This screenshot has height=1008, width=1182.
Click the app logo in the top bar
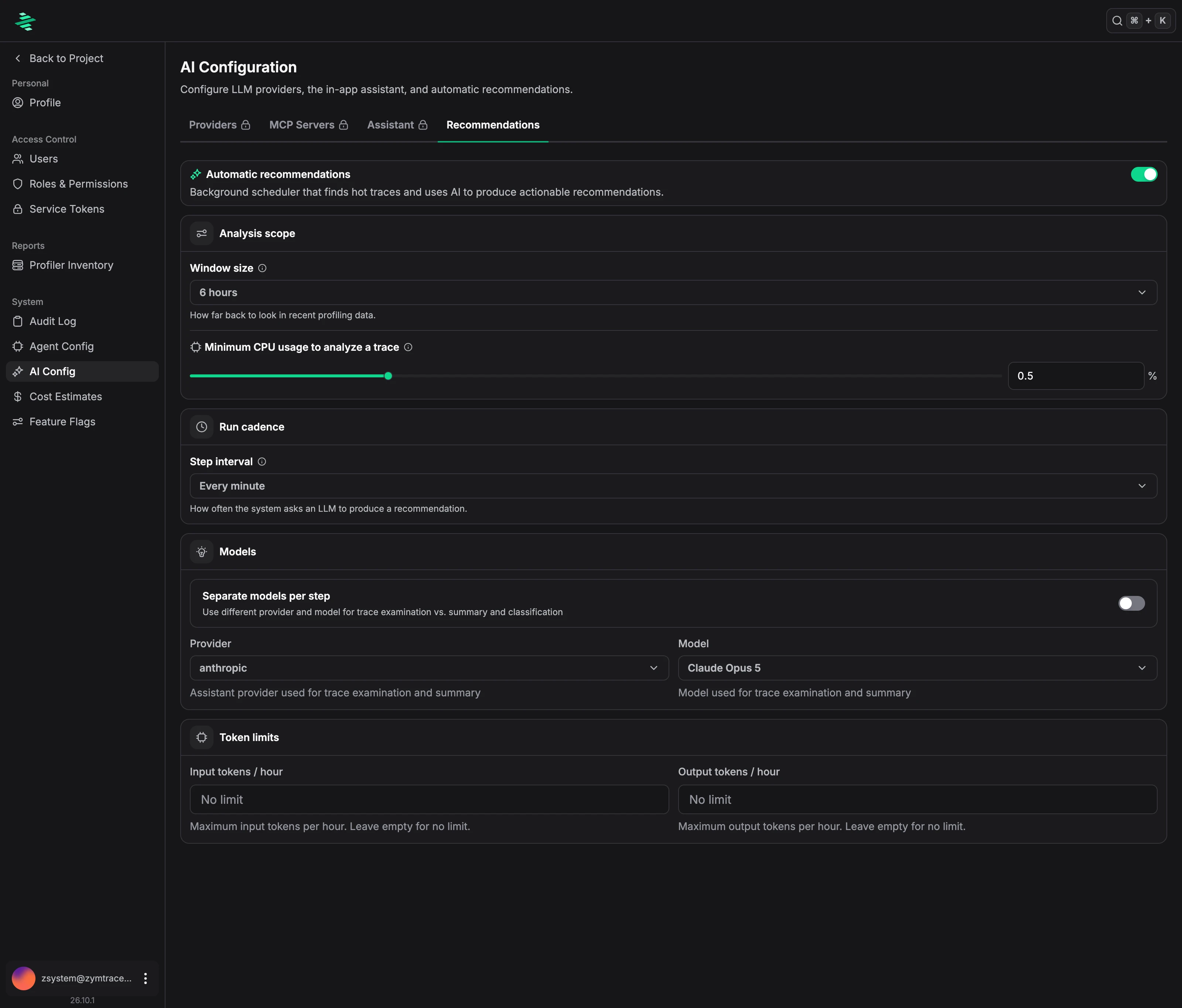point(25,21)
